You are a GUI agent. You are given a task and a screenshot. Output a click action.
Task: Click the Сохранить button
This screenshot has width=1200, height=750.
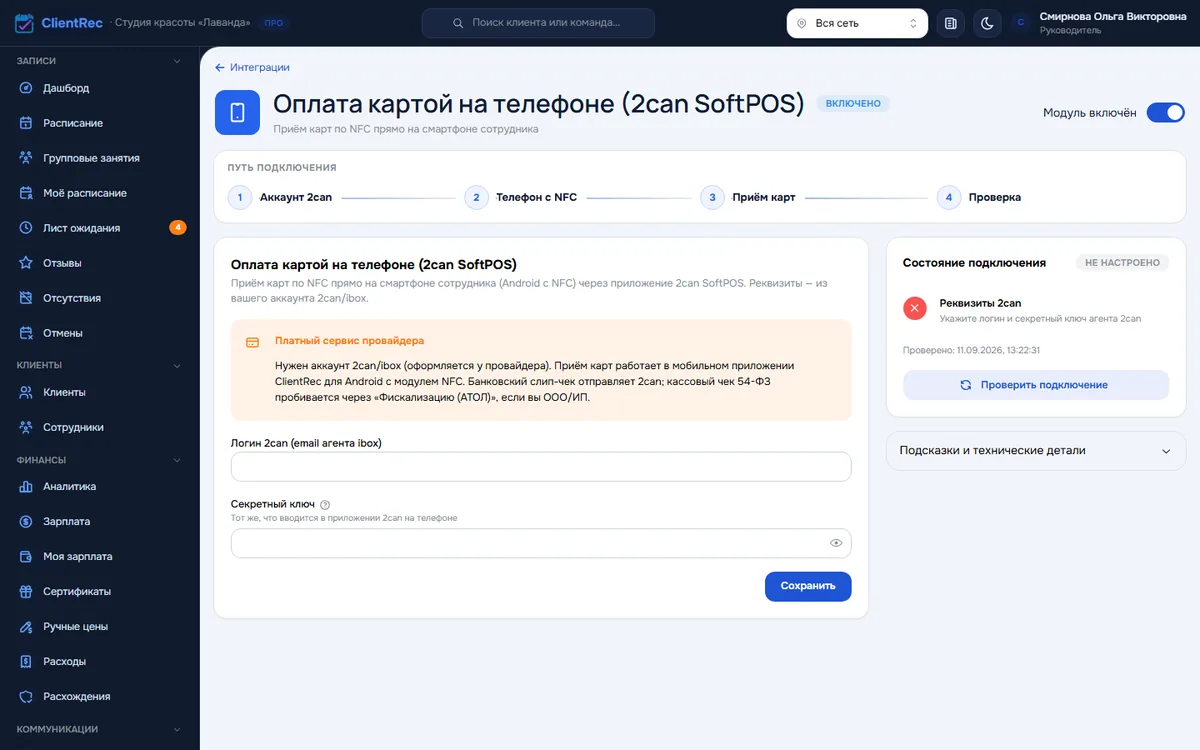coord(808,586)
